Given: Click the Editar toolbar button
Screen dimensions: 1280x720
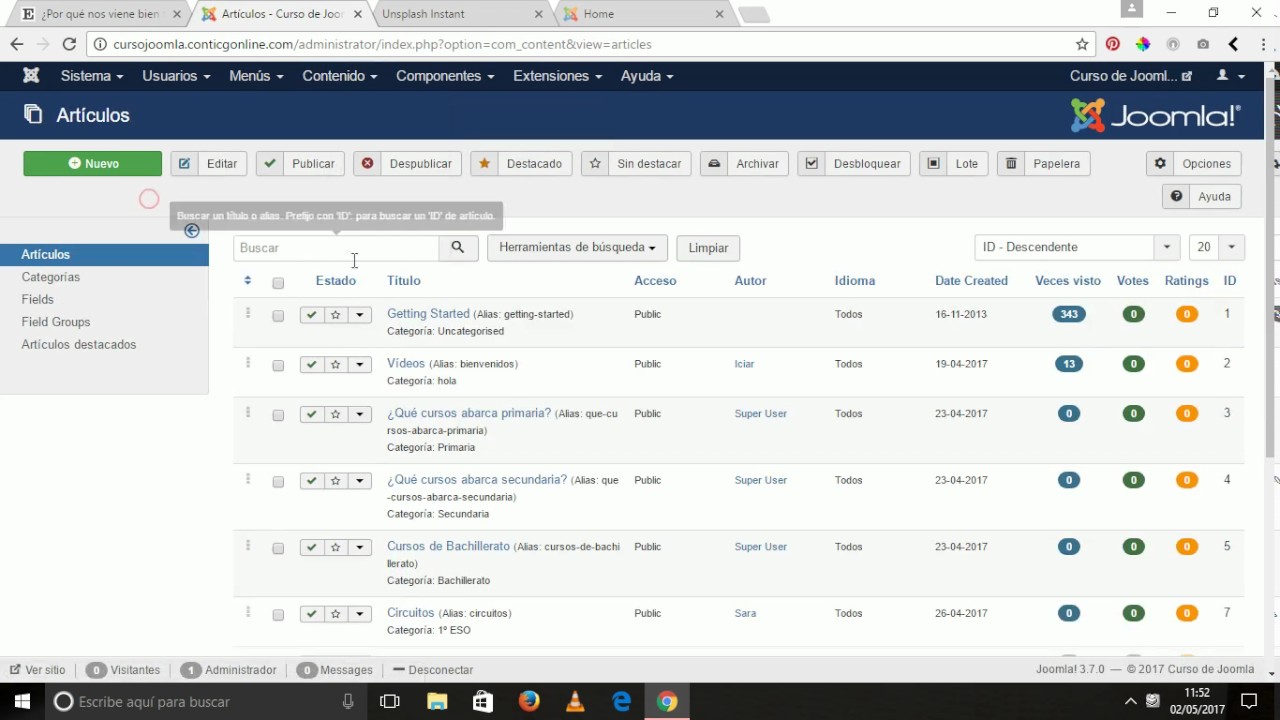Looking at the screenshot, I should point(209,164).
